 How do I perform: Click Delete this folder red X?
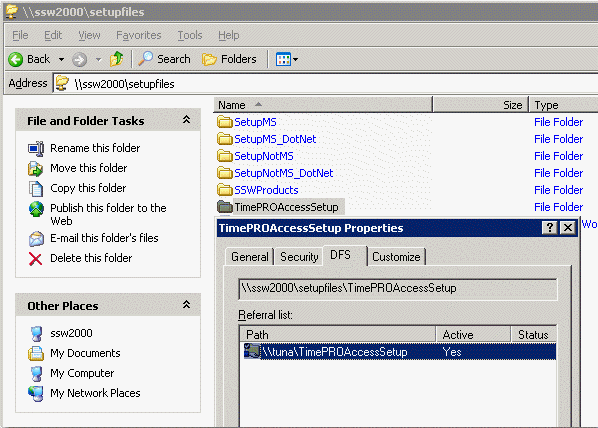click(35, 259)
